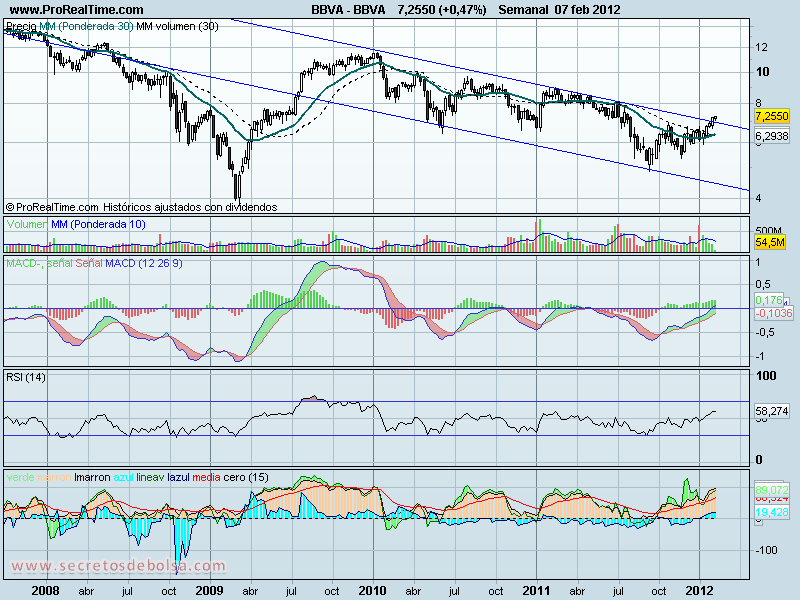
Task: Click the MM volumen (30) legend entry
Action: click(177, 26)
